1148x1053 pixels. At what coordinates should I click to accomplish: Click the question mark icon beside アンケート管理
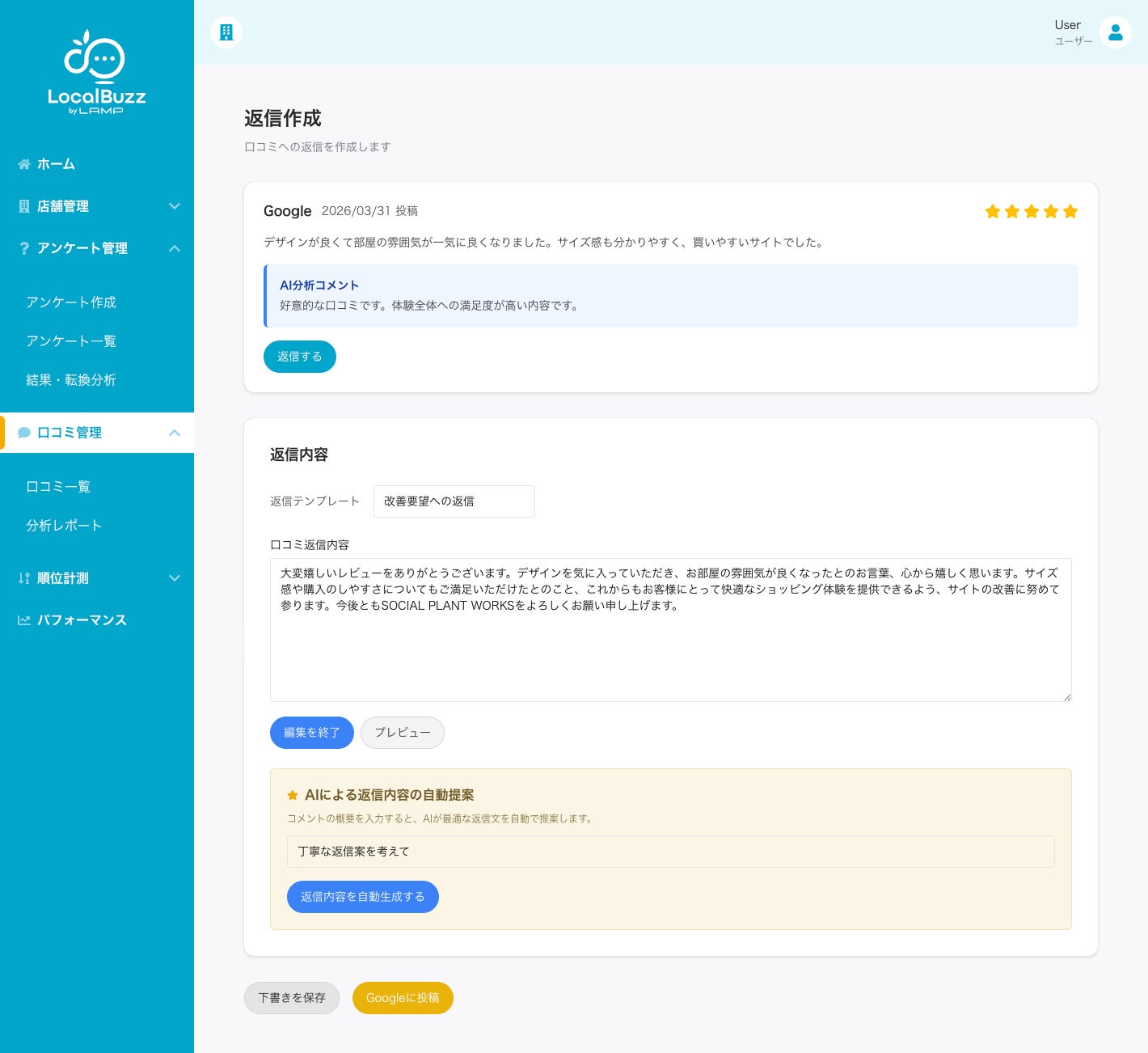[24, 248]
